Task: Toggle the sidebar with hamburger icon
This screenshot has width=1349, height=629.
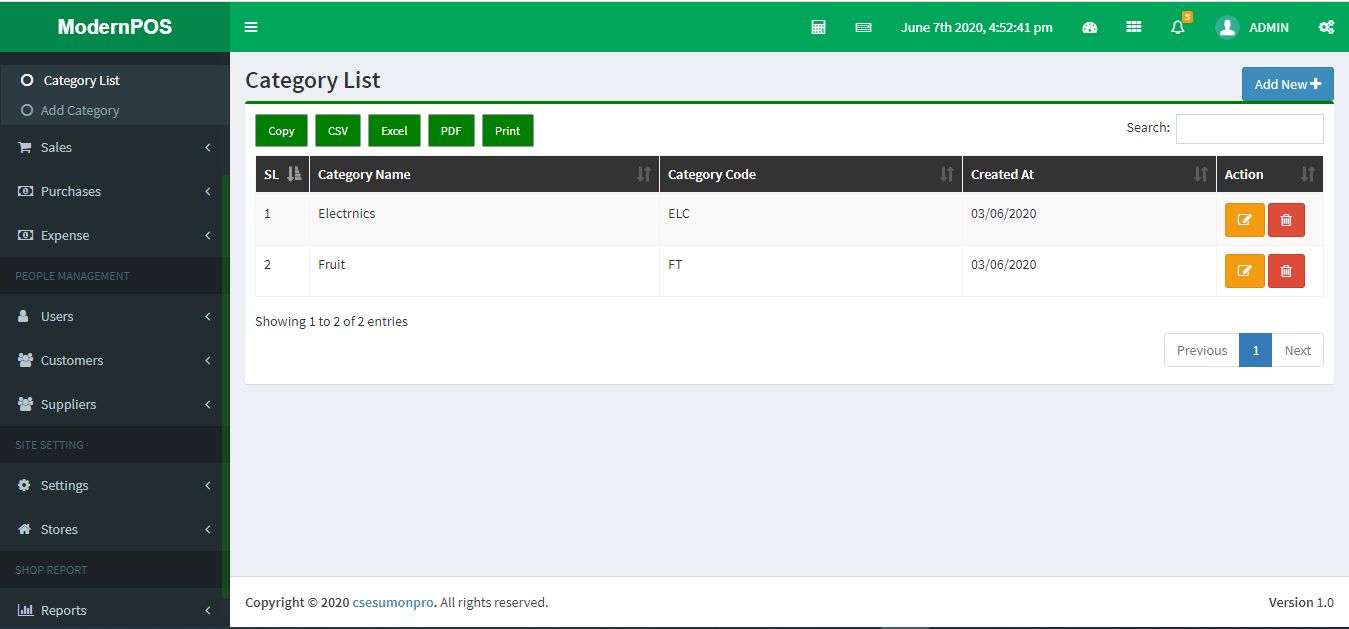Action: point(251,27)
